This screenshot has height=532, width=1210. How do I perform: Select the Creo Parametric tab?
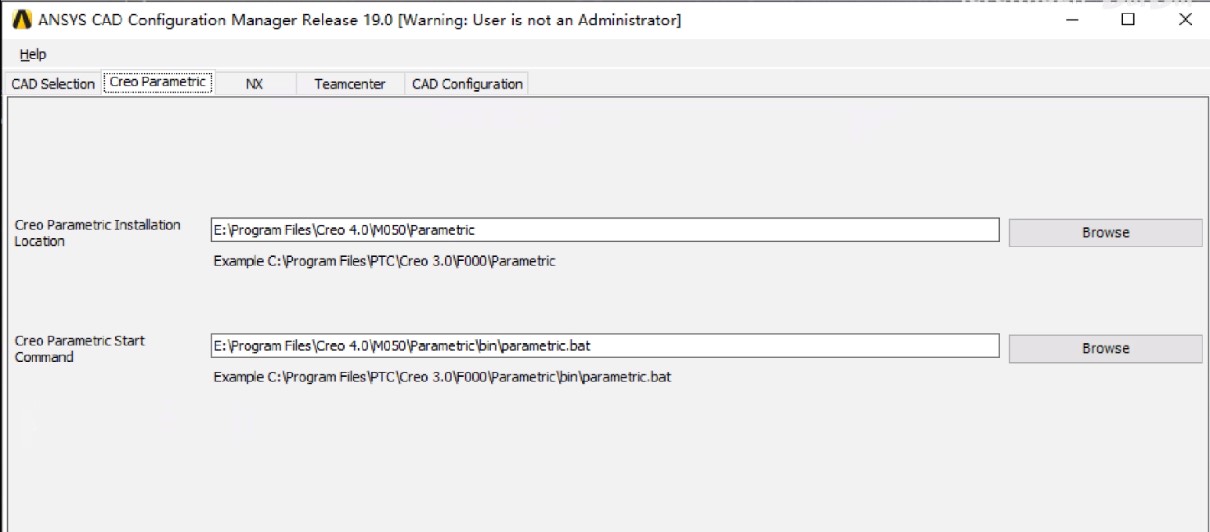(x=158, y=83)
